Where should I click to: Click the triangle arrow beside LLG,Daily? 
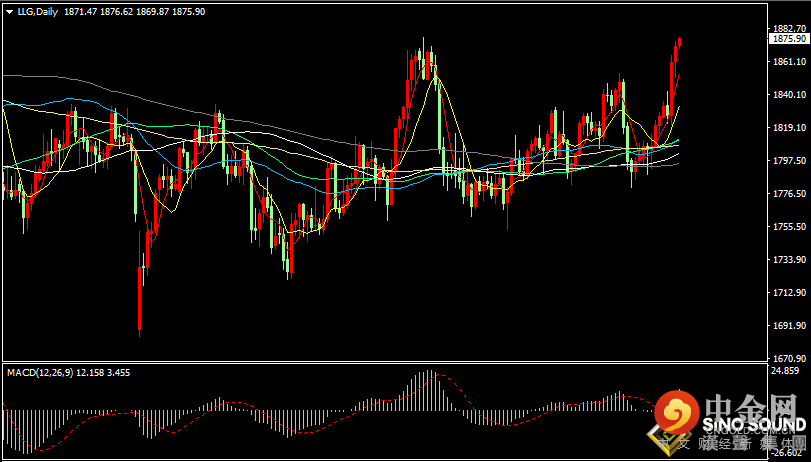pos(7,11)
